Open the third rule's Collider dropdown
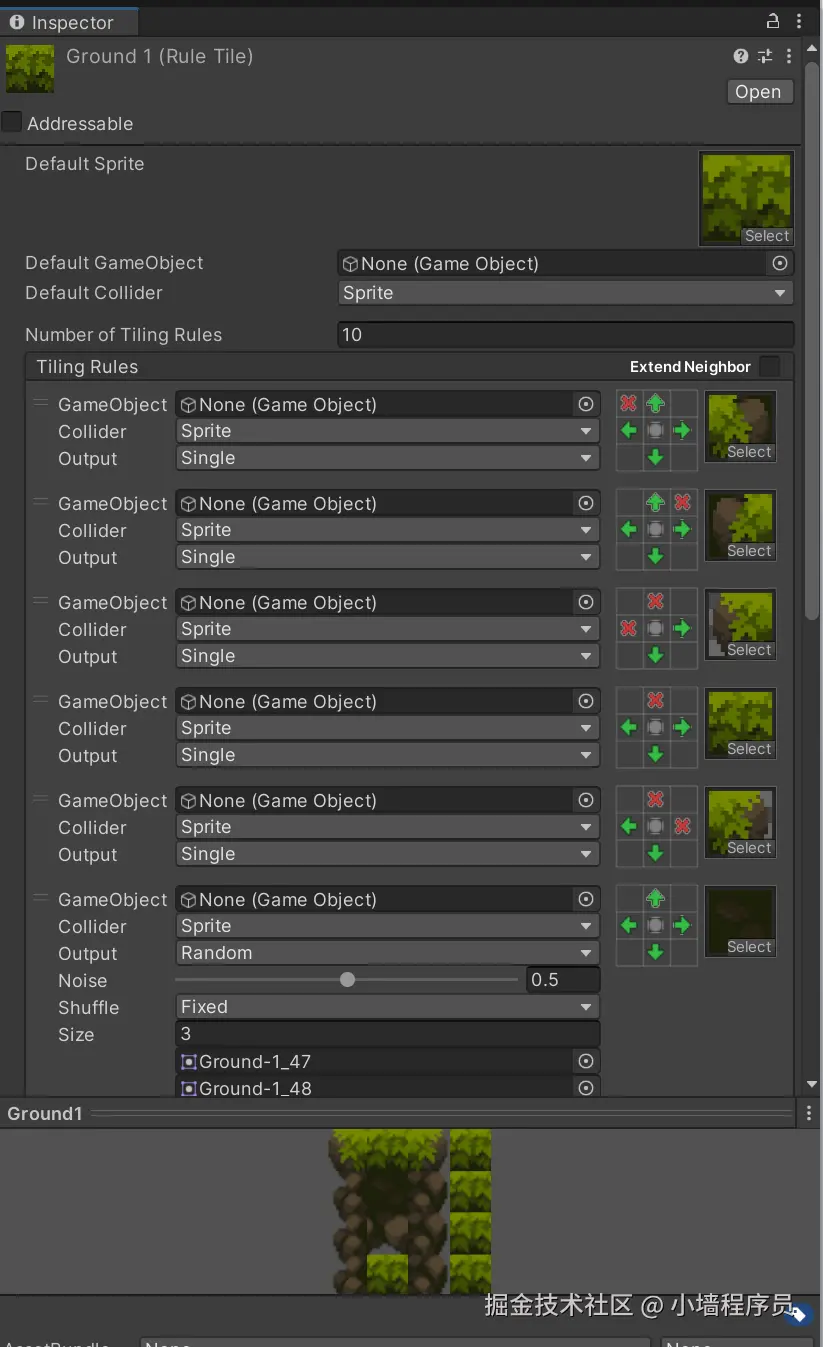The height and width of the screenshot is (1347, 823). point(388,629)
